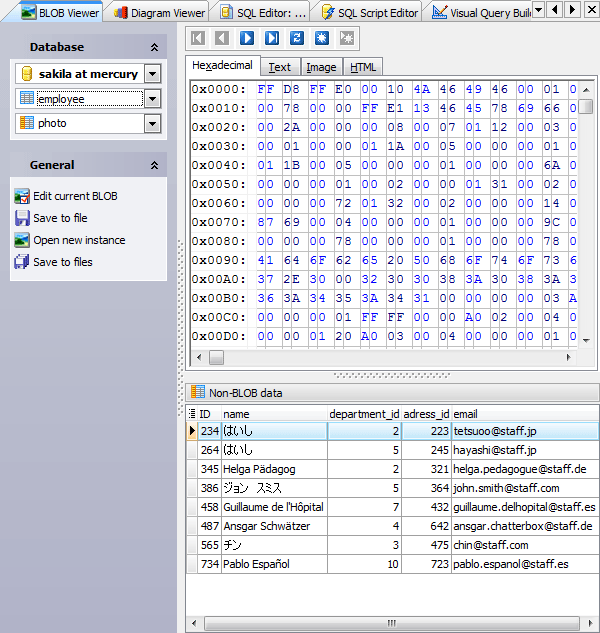The height and width of the screenshot is (633, 600).
Task: Open the employee table dropdown
Action: click(x=152, y=99)
